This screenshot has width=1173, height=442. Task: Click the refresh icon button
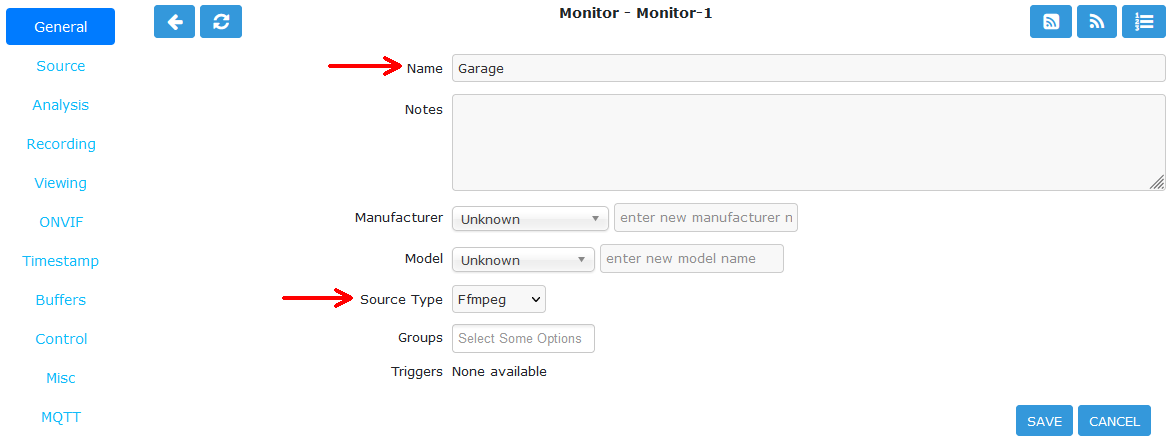(x=221, y=22)
